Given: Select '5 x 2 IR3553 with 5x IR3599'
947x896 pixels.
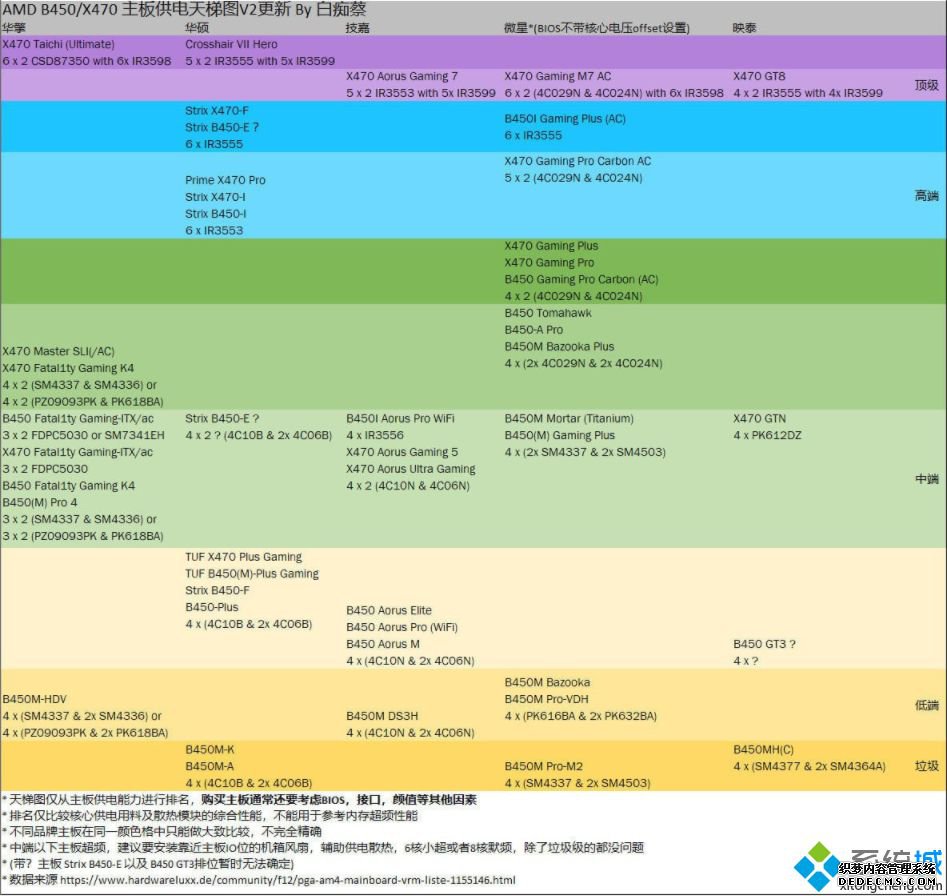Looking at the screenshot, I should click(421, 93).
